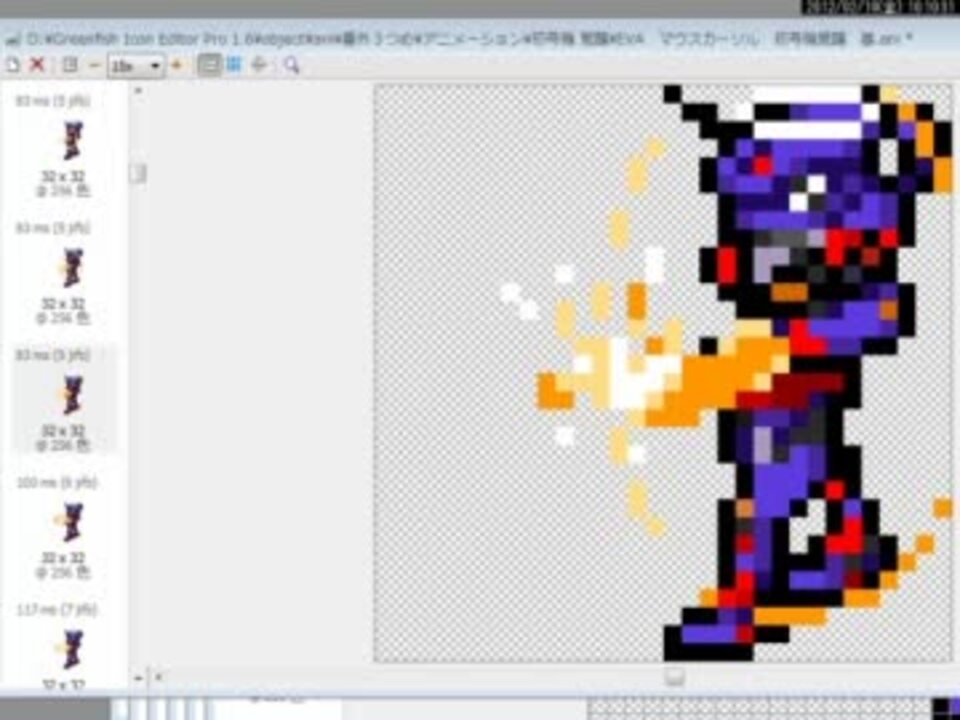Click the small x beside scroll-down arrow

[x=158, y=677]
